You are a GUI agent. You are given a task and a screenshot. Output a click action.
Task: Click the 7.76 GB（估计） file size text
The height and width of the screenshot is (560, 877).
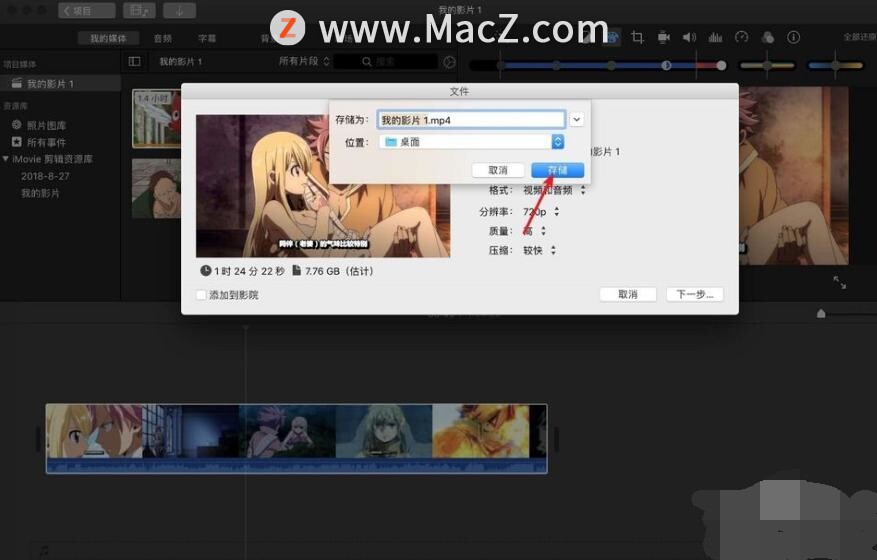(x=339, y=271)
